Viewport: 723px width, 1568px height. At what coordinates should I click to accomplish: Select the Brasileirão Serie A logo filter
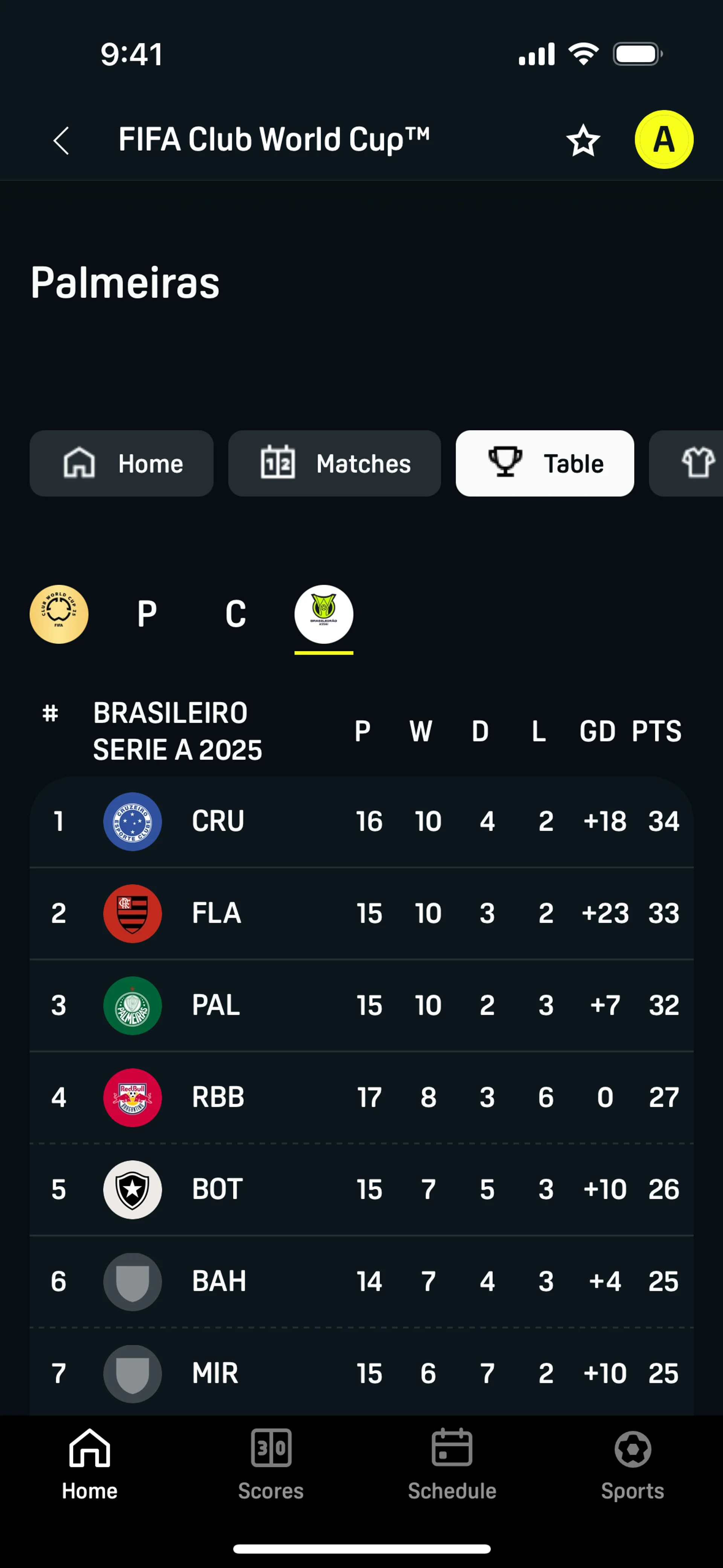324,614
